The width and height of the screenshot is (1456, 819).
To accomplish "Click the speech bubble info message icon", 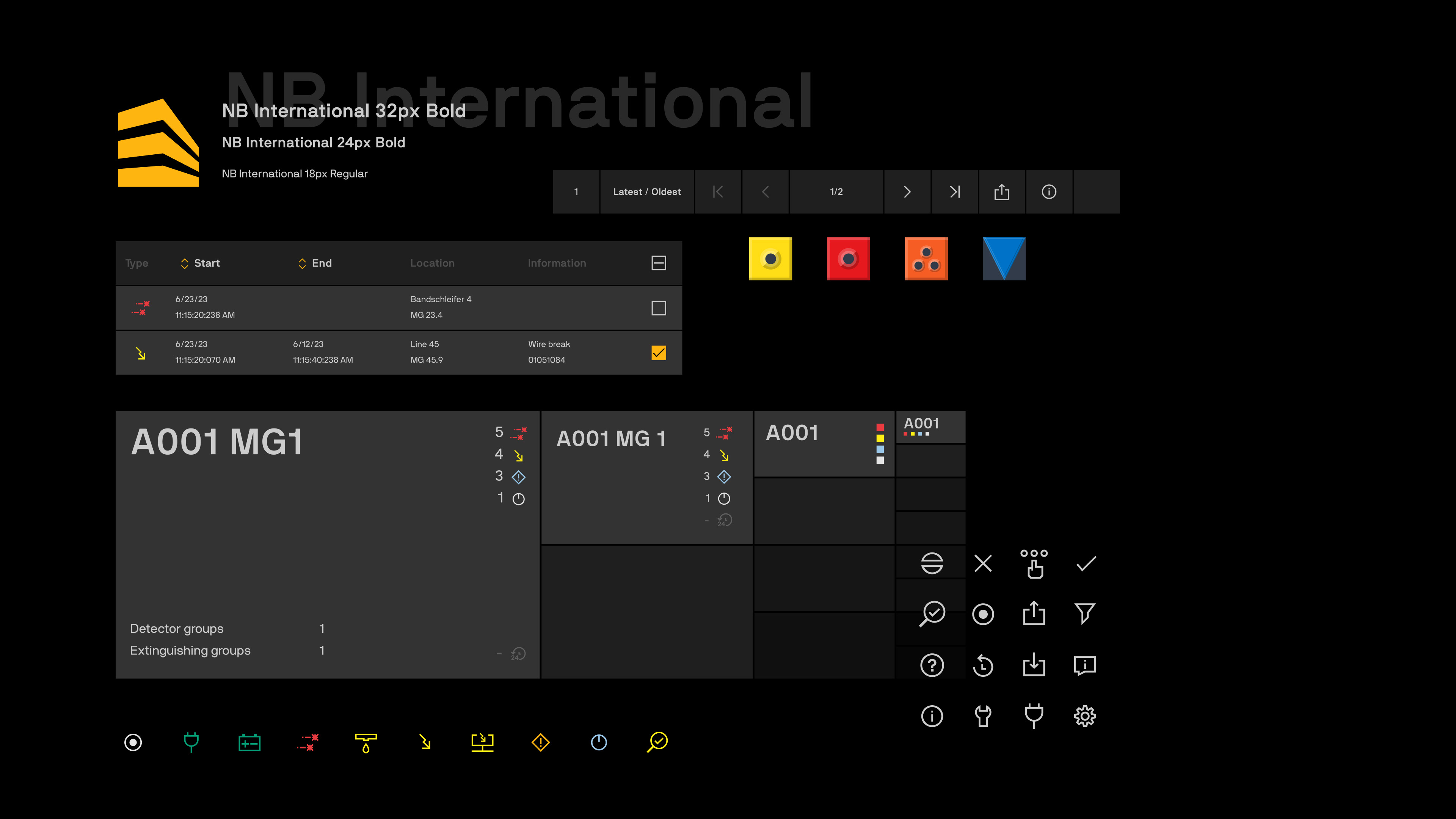I will (x=1085, y=666).
